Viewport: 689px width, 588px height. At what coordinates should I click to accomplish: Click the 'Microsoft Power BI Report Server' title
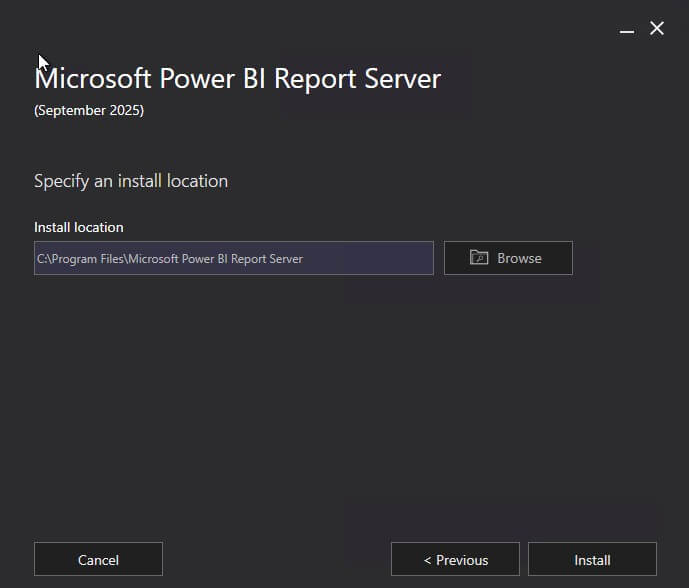(238, 79)
